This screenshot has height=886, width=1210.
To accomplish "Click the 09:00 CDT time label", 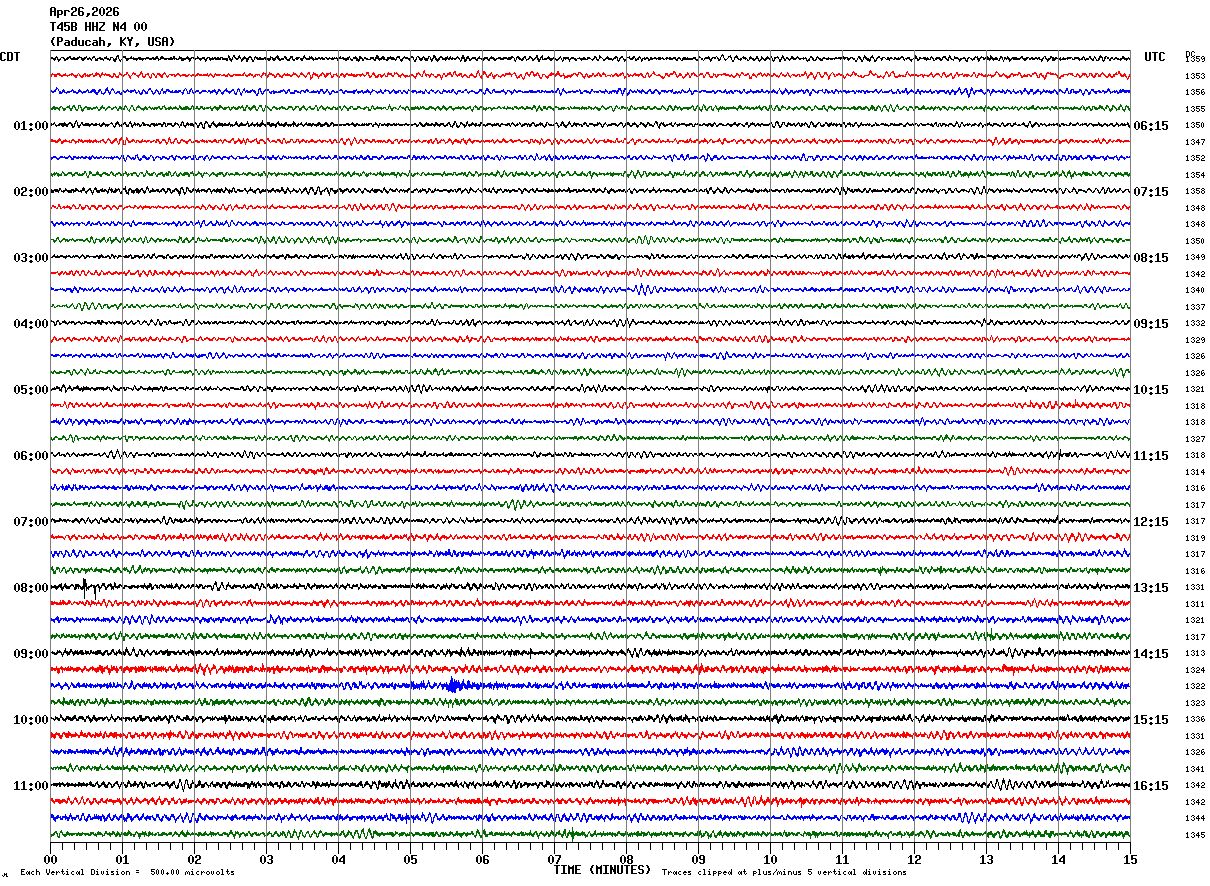I will click(x=31, y=654).
